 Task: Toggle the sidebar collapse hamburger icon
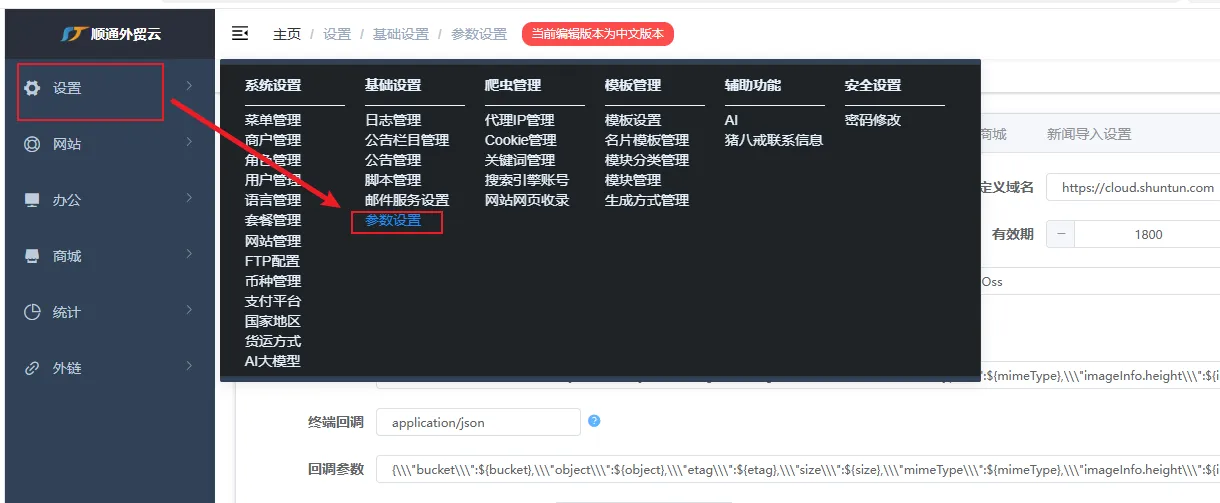(x=240, y=34)
